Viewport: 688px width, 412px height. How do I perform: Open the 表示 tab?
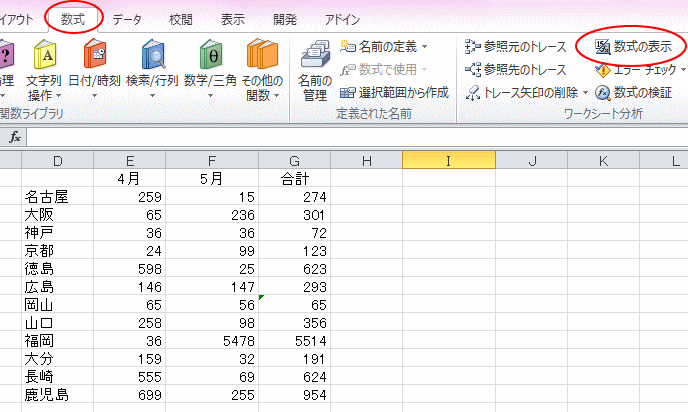[x=233, y=20]
